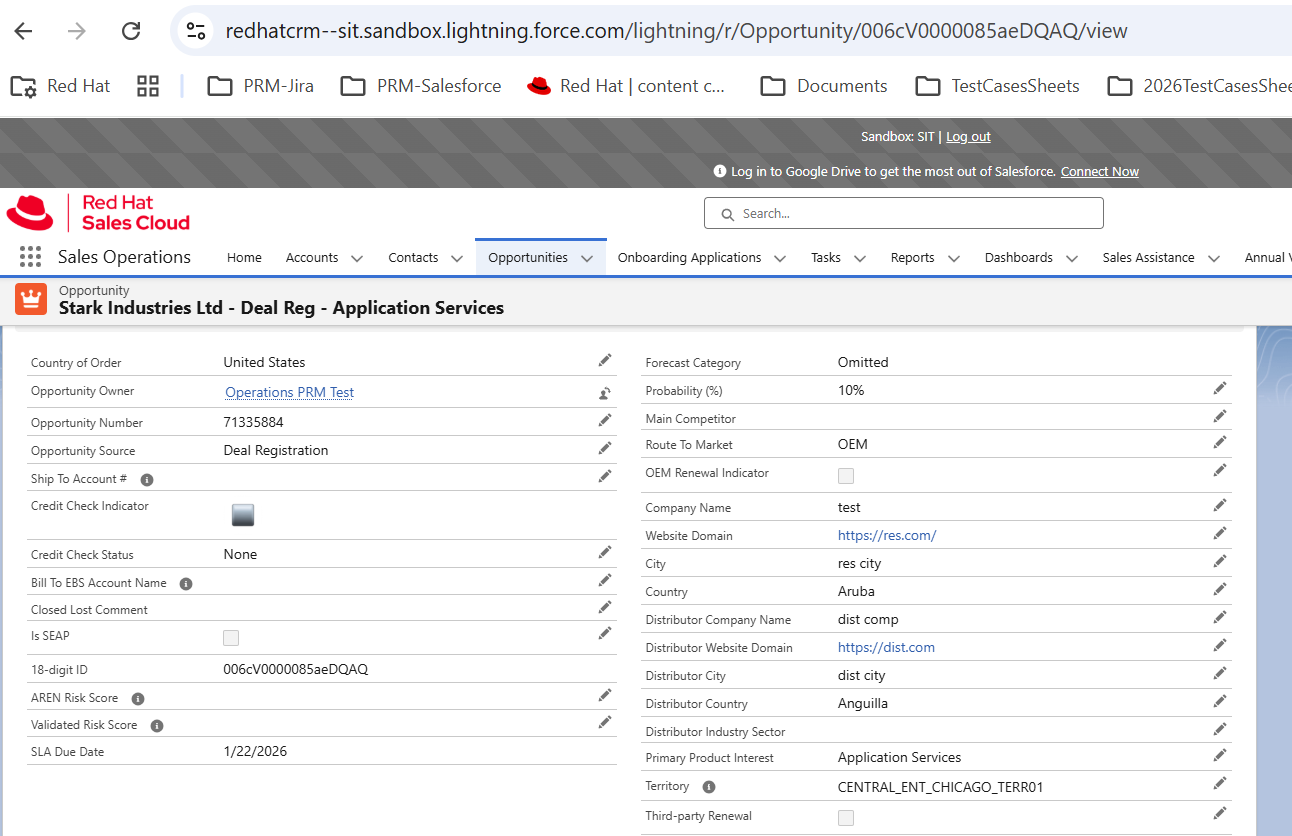
Task: Open the Dashboards tab
Action: pyautogui.click(x=1018, y=257)
